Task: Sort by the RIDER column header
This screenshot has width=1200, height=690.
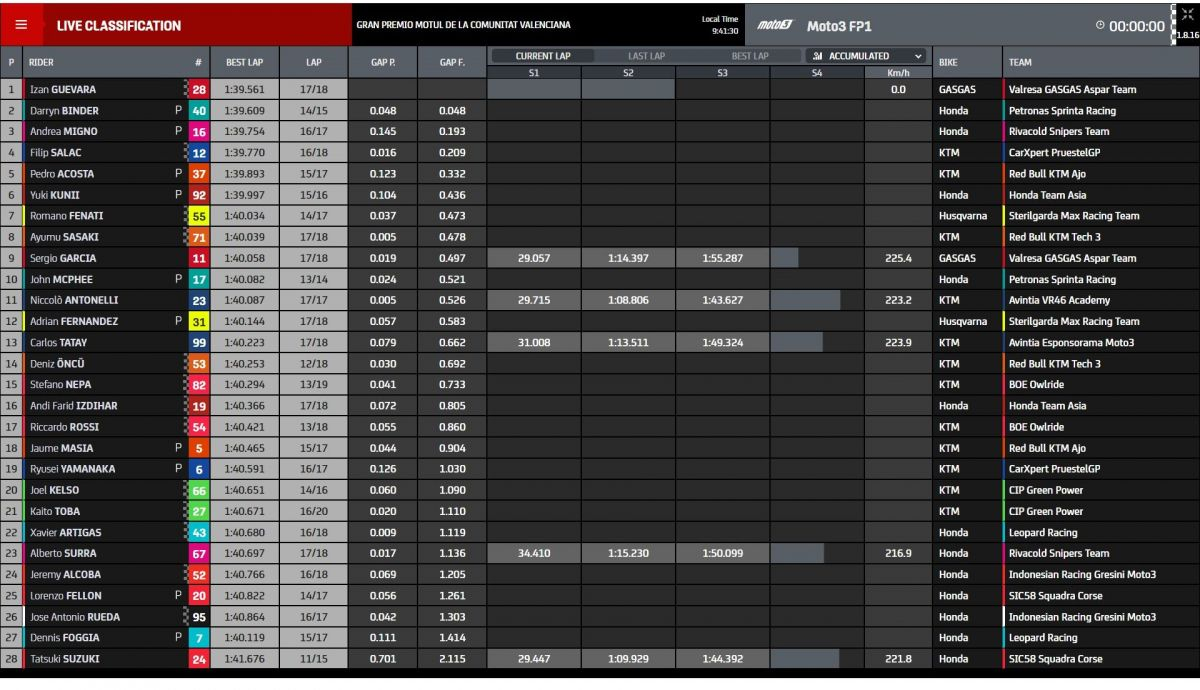Action: click(x=42, y=62)
